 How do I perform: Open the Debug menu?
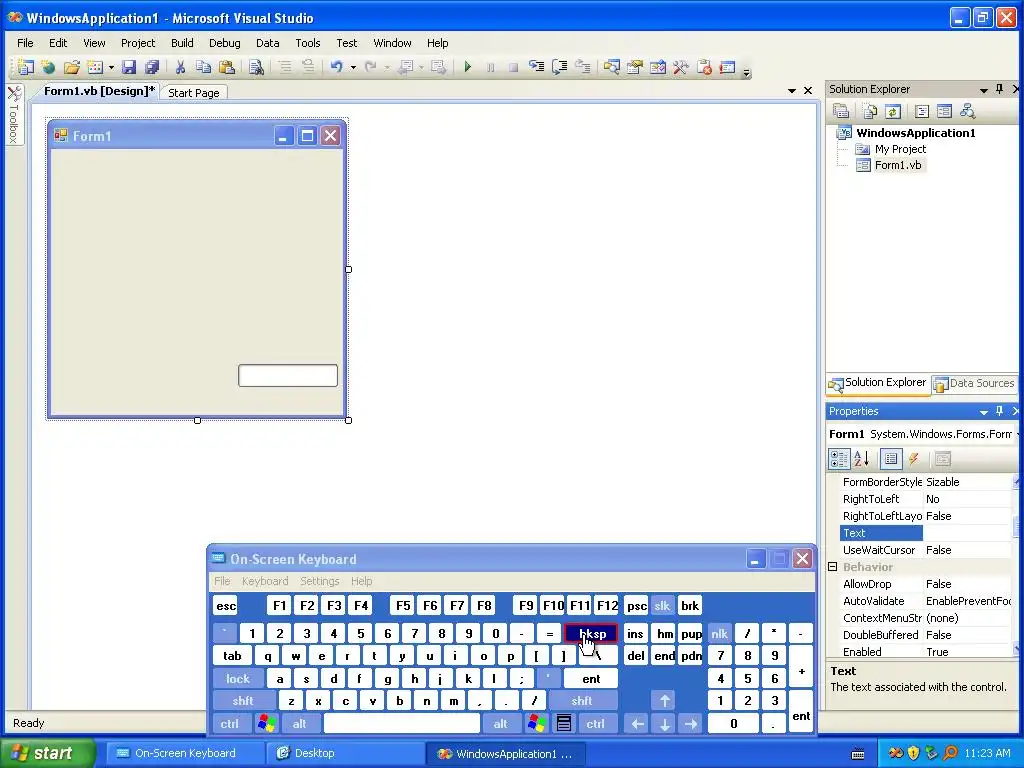point(225,43)
